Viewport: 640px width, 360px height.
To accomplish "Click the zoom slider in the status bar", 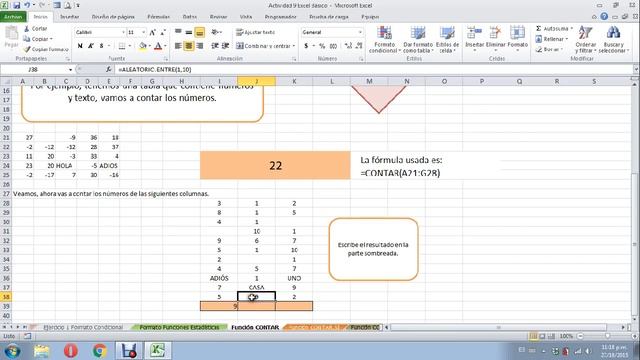I will pyautogui.click(x=607, y=336).
